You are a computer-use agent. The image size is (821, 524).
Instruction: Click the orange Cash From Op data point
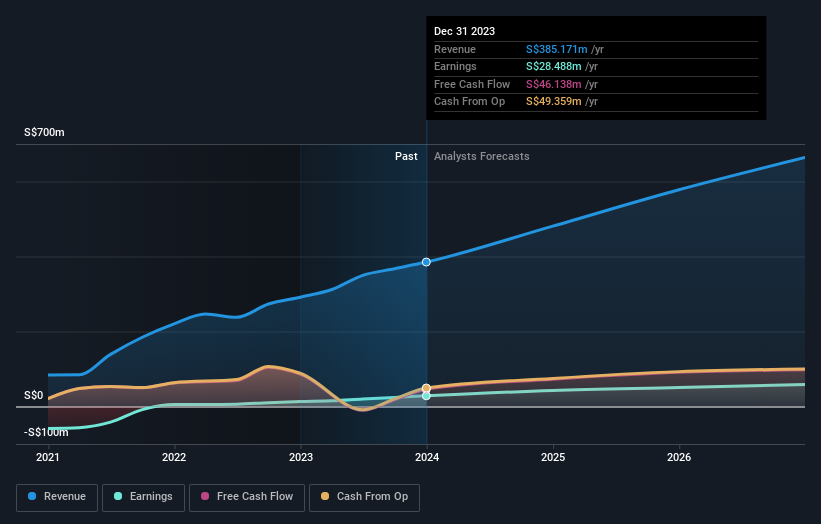[x=426, y=388]
